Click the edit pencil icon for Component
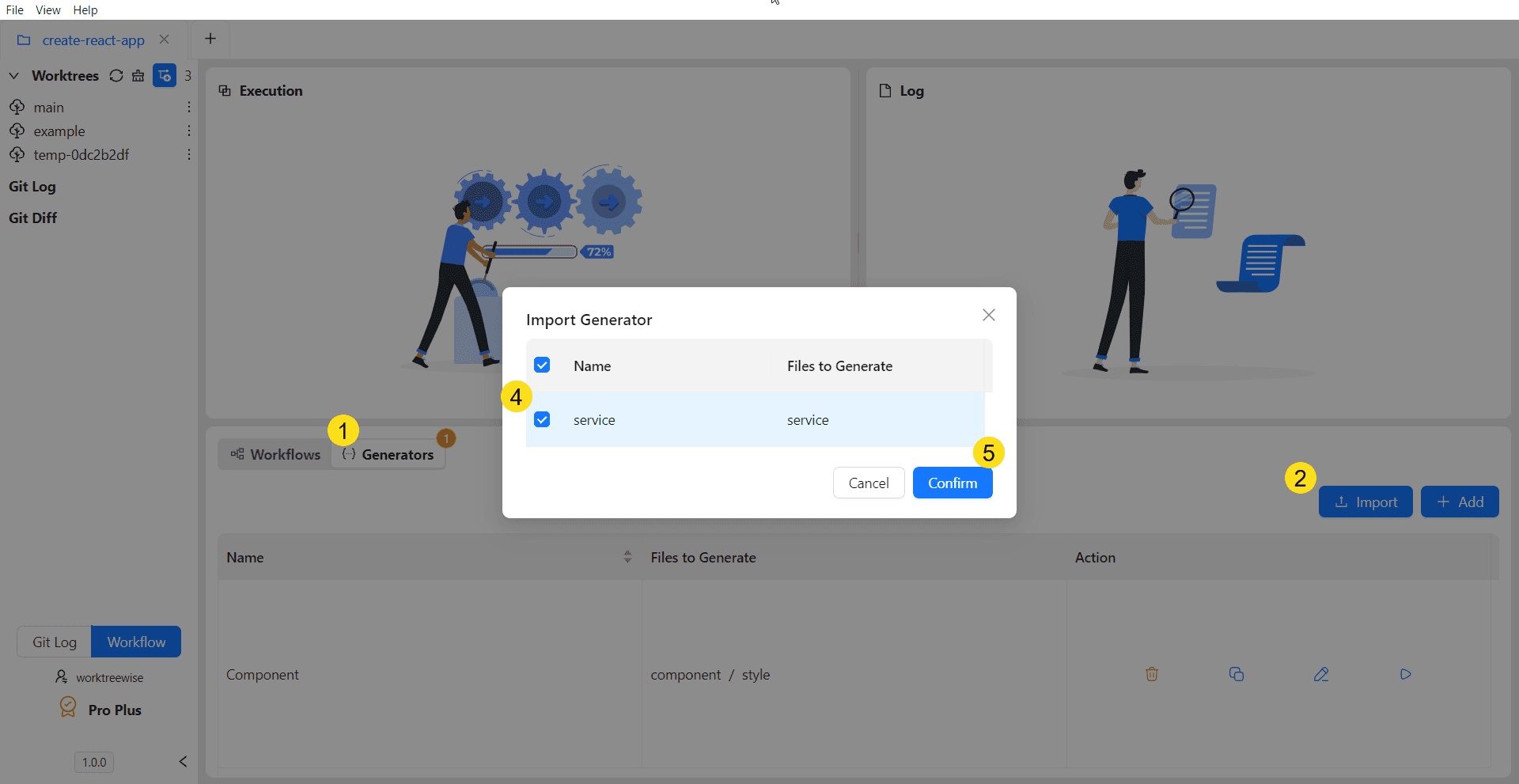The image size is (1519, 784). pyautogui.click(x=1320, y=674)
